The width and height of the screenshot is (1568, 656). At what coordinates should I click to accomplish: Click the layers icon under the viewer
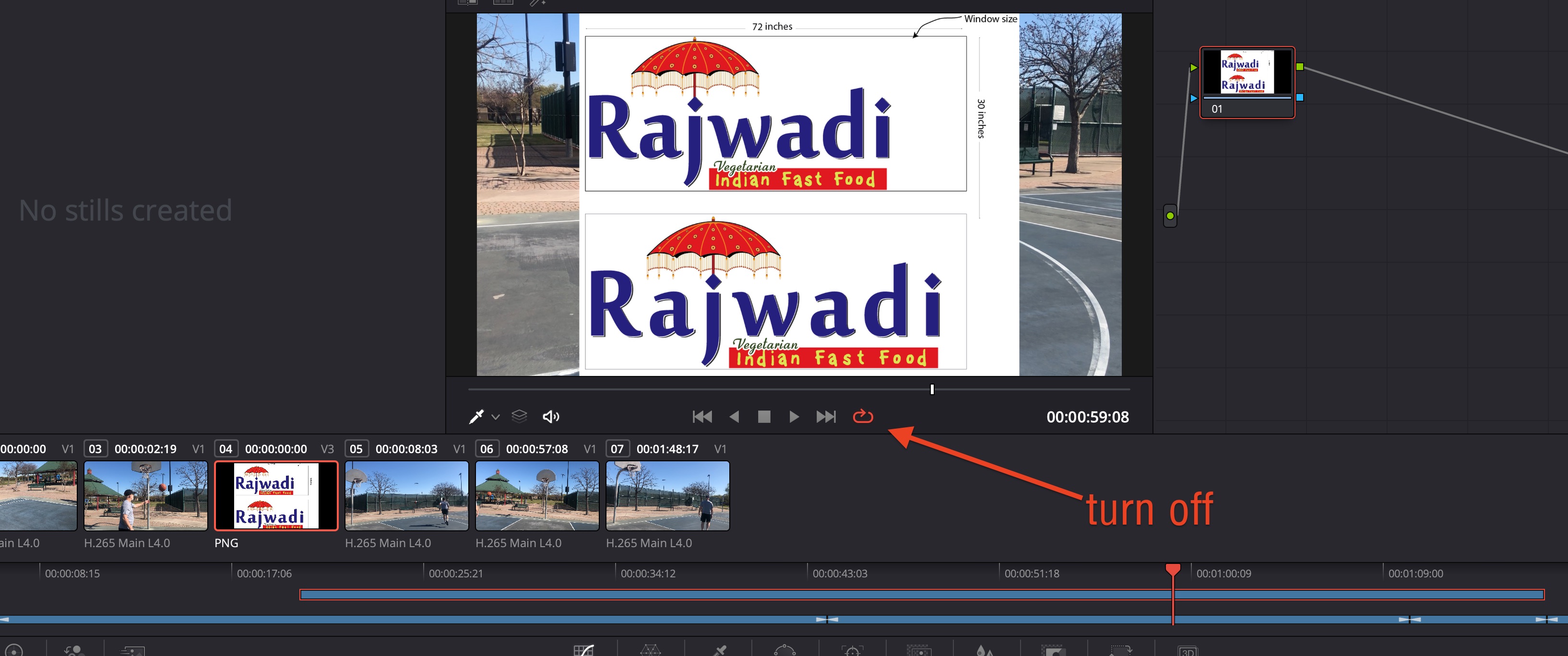519,416
